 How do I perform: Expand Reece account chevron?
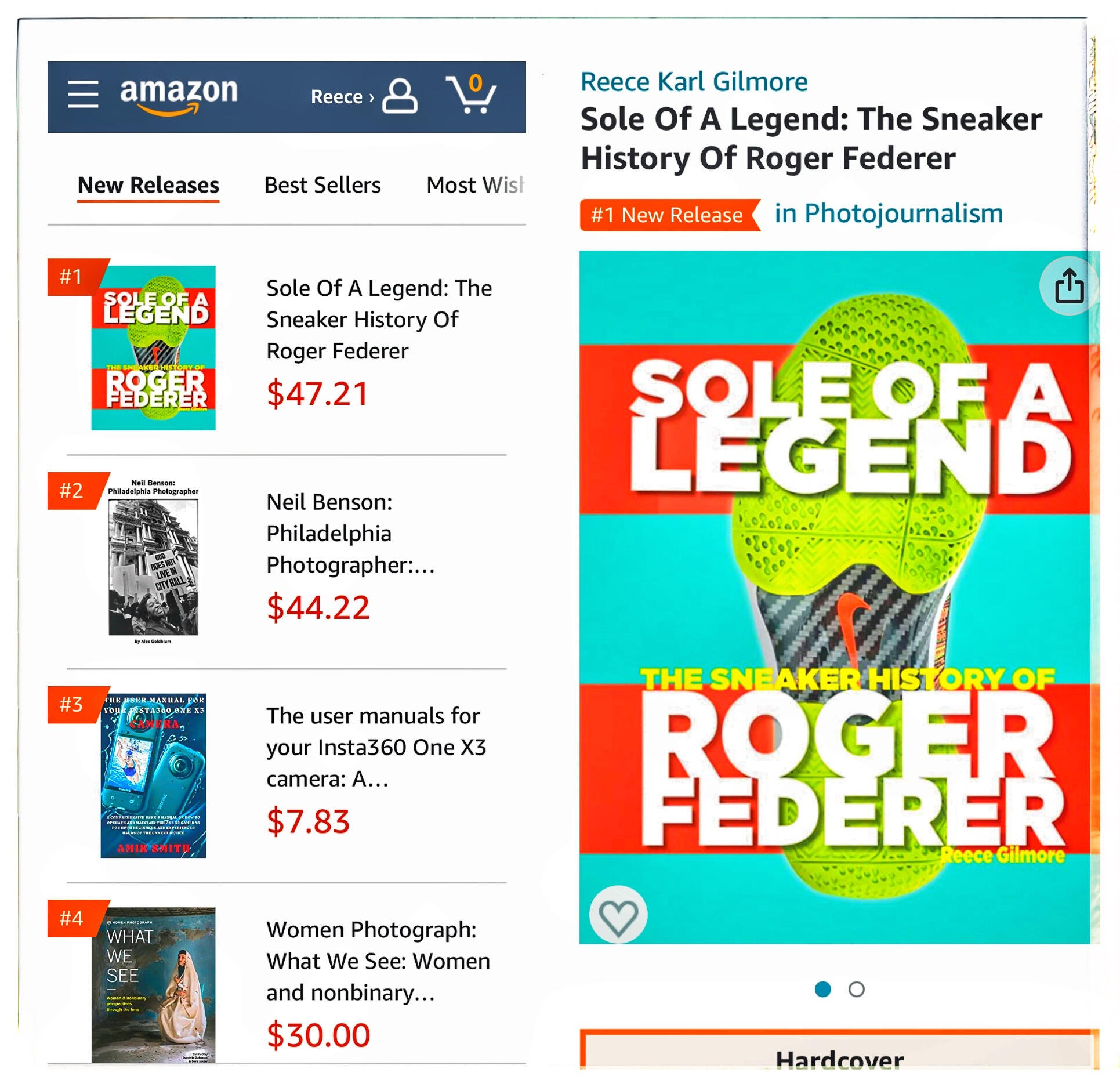point(372,97)
